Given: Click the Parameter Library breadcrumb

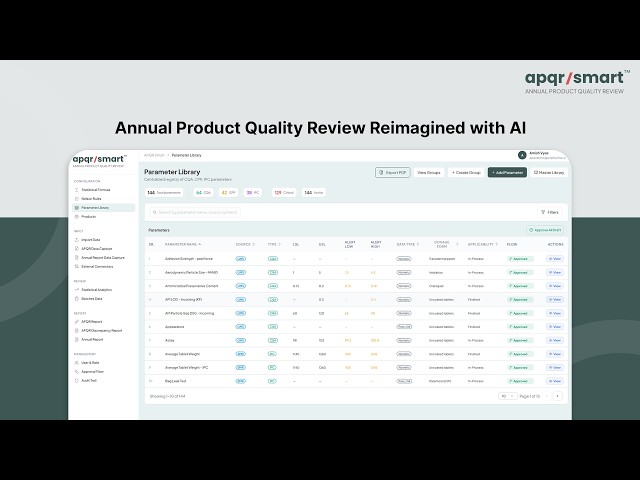Looking at the screenshot, I should (x=186, y=156).
